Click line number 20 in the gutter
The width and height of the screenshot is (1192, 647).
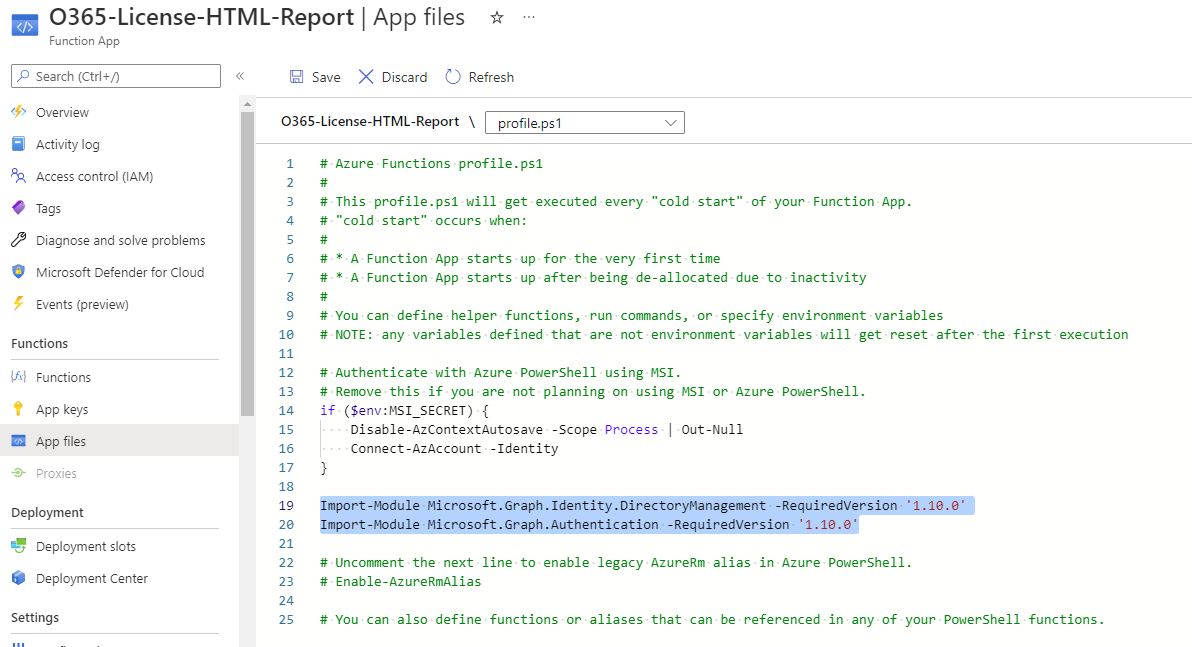click(286, 525)
